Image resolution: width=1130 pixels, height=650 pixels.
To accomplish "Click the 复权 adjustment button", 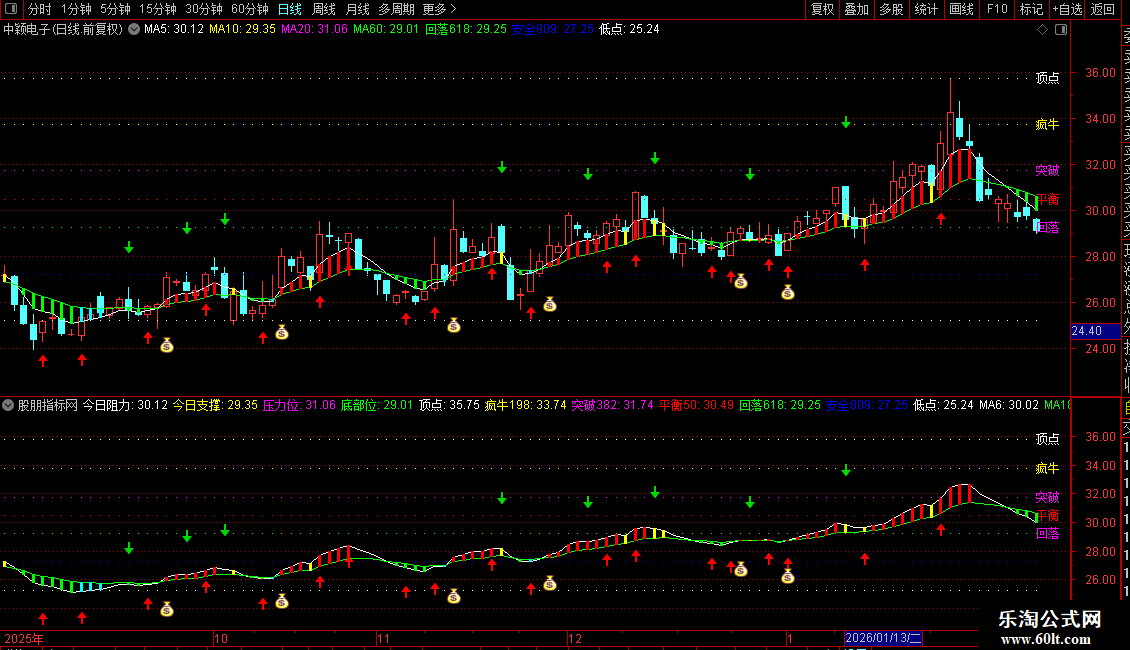I will [x=822, y=9].
